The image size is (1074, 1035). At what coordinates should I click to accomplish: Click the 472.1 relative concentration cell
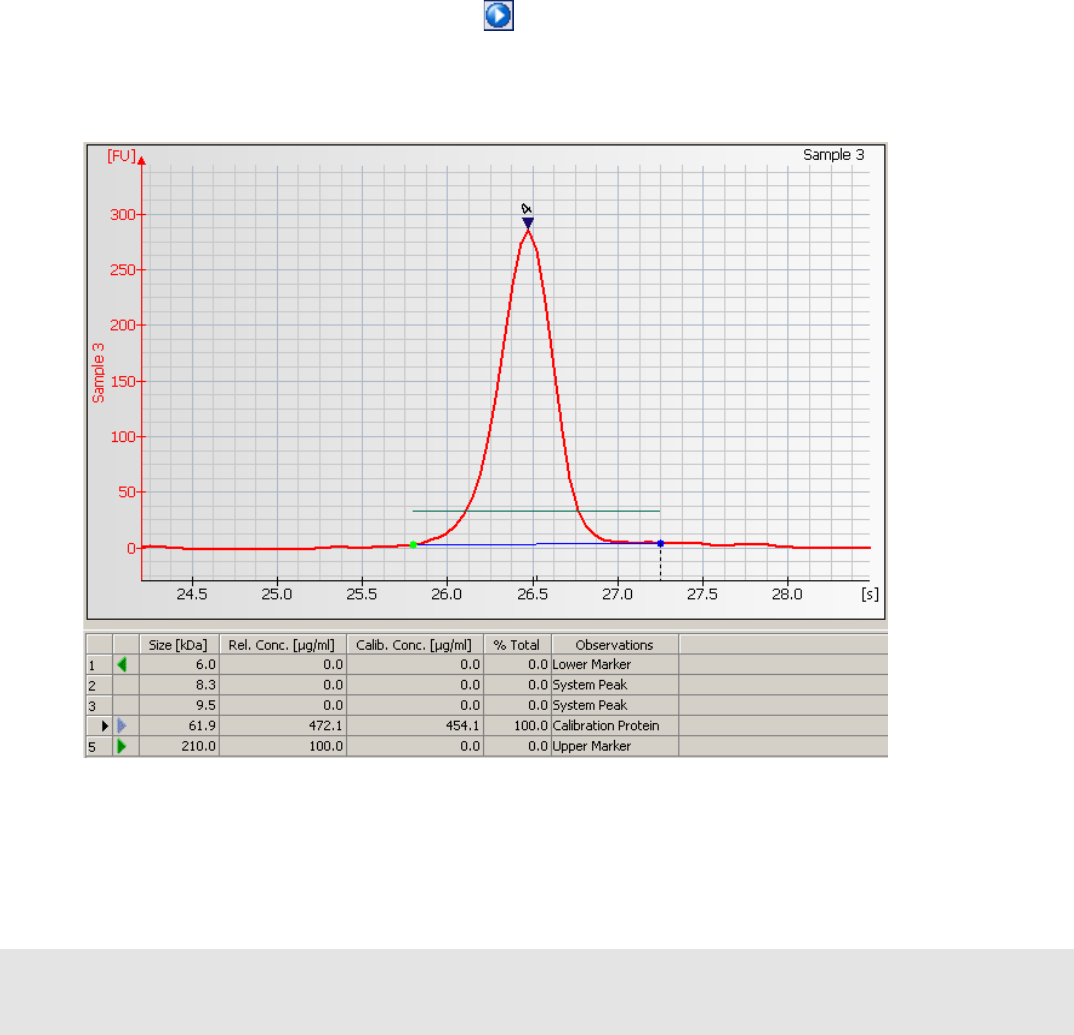click(282, 725)
